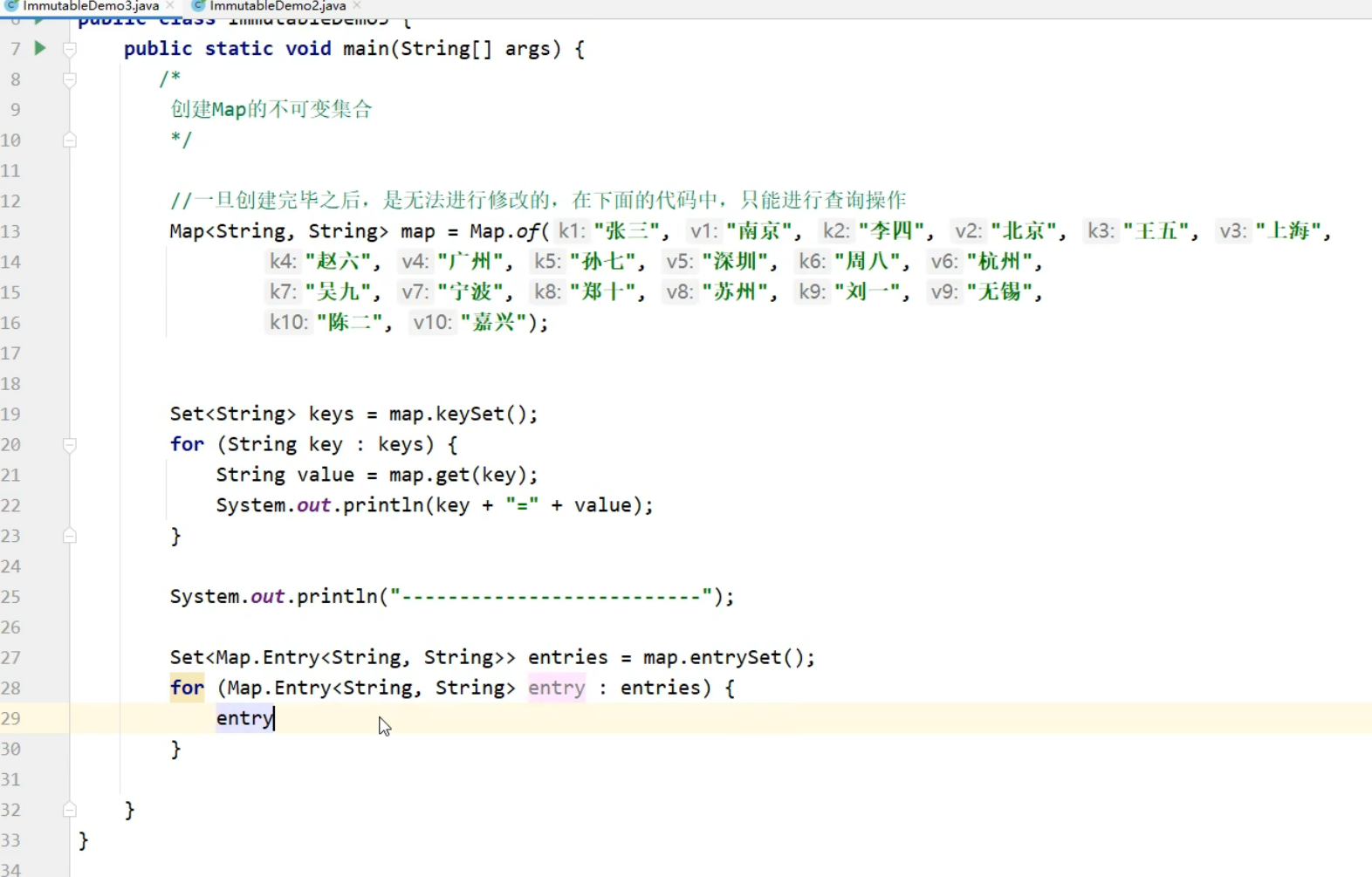Click the k7: parameter hint
1372x877 pixels.
click(x=283, y=292)
